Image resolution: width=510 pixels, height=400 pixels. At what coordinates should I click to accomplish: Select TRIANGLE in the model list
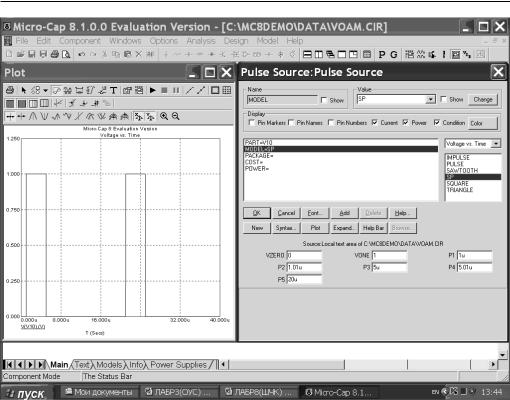[473, 190]
